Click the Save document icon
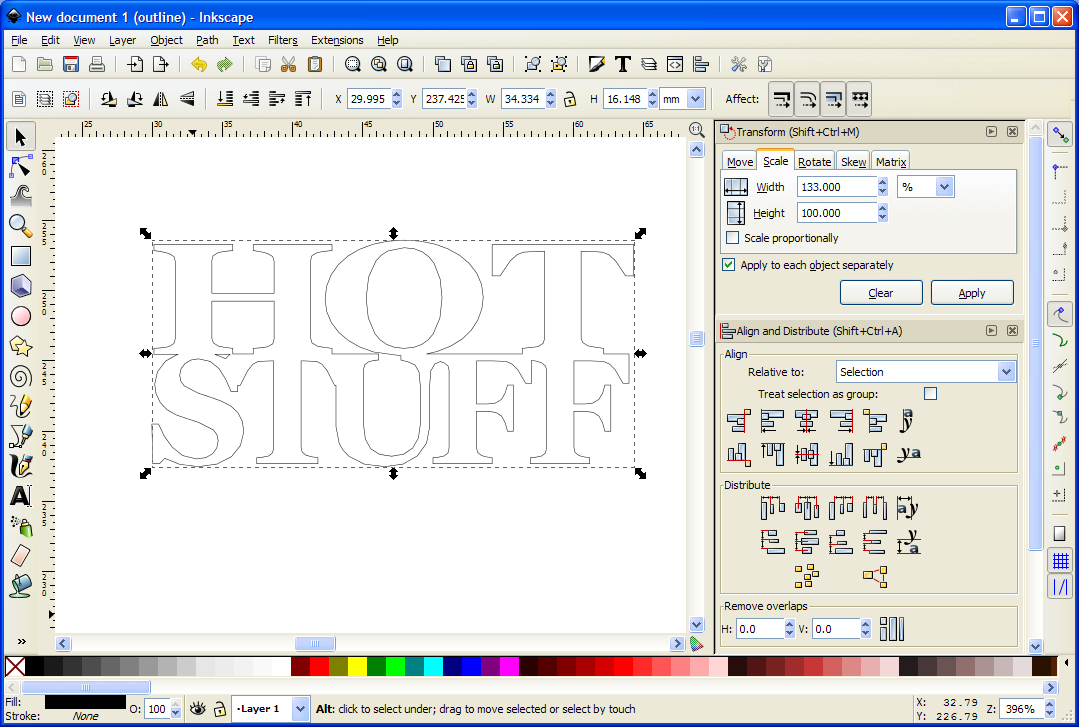 71,65
